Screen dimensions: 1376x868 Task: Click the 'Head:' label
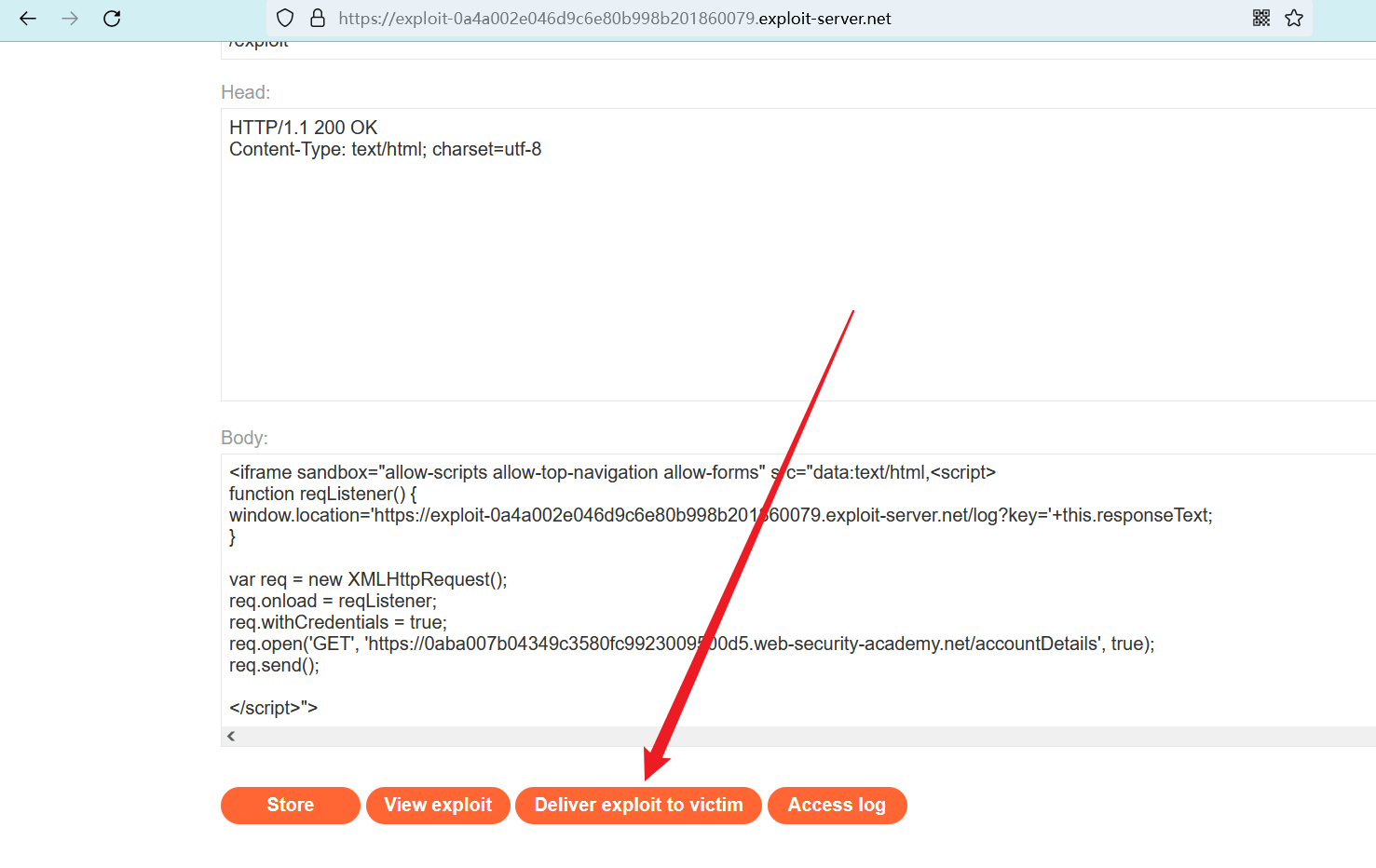pos(246,92)
